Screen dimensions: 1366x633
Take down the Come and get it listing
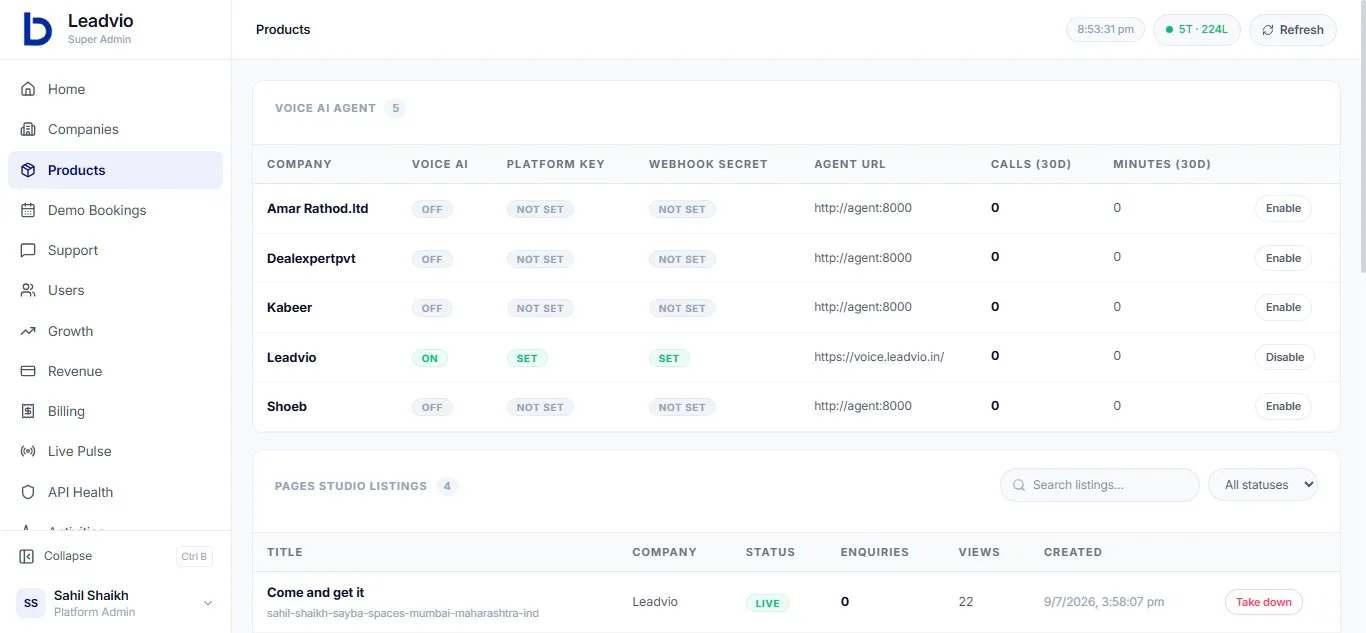coord(1263,602)
